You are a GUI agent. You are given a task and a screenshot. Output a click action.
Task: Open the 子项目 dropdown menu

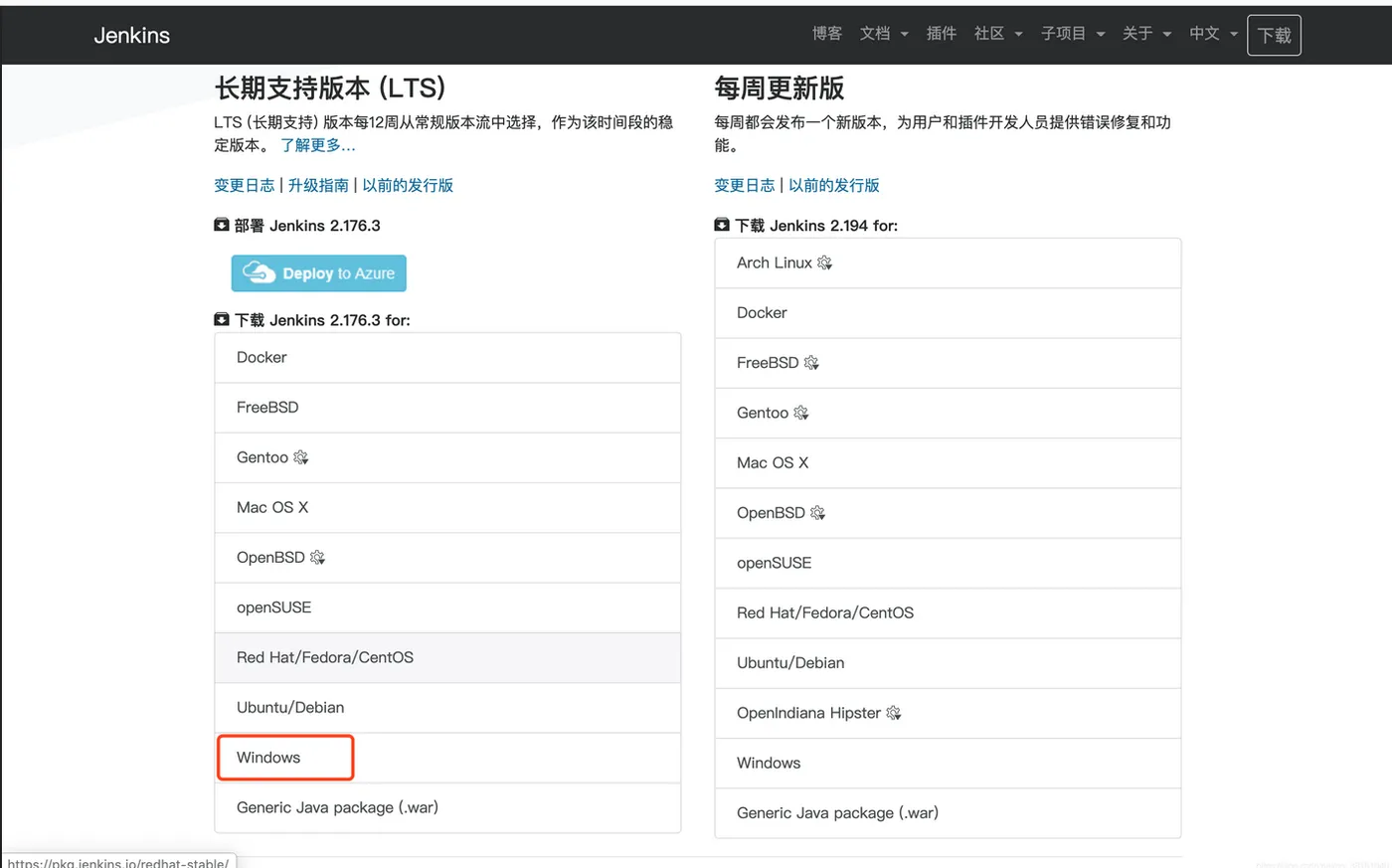tap(1073, 34)
